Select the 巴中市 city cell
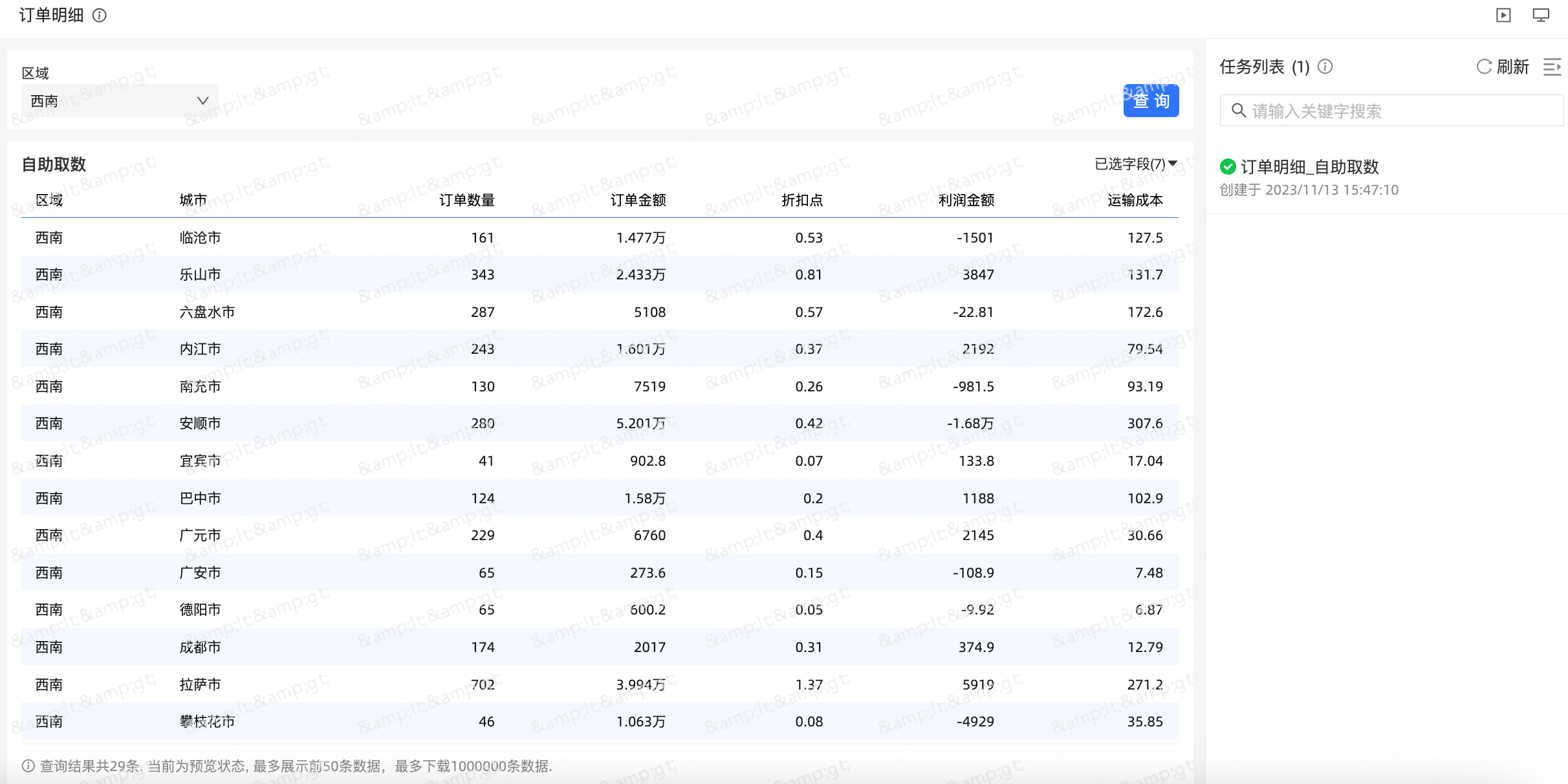This screenshot has height=784, width=1568. pyautogui.click(x=201, y=498)
